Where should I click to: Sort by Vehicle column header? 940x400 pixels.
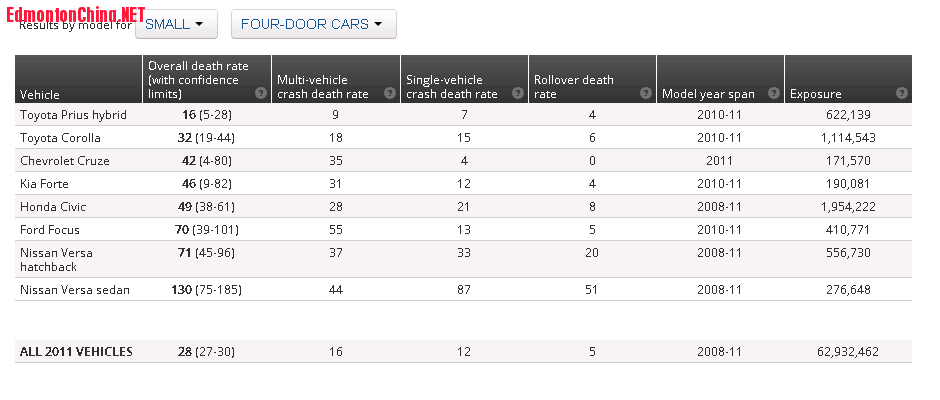pos(40,95)
